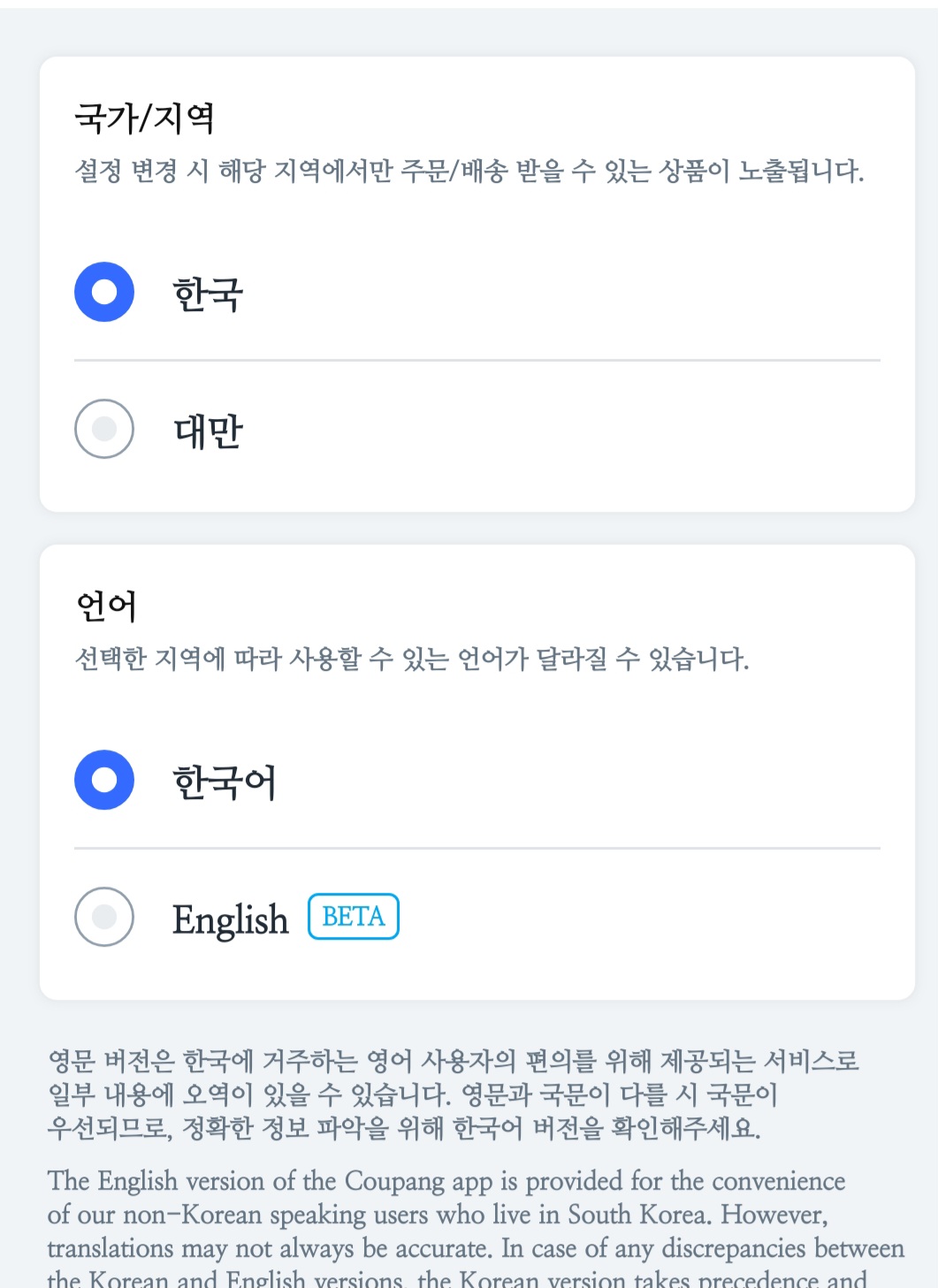Image resolution: width=938 pixels, height=1288 pixels.
Task: Click the 한국어 option label text
Action: click(x=225, y=781)
